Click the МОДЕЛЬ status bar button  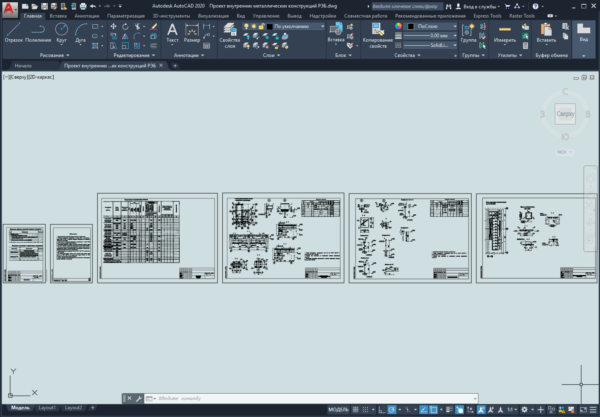(x=339, y=410)
